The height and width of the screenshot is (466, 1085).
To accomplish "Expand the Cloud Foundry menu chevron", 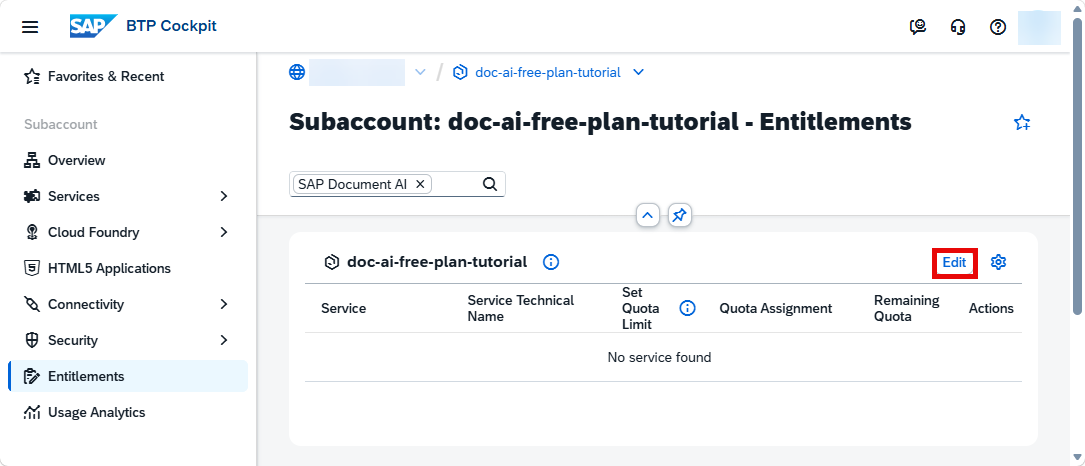I will (x=224, y=232).
